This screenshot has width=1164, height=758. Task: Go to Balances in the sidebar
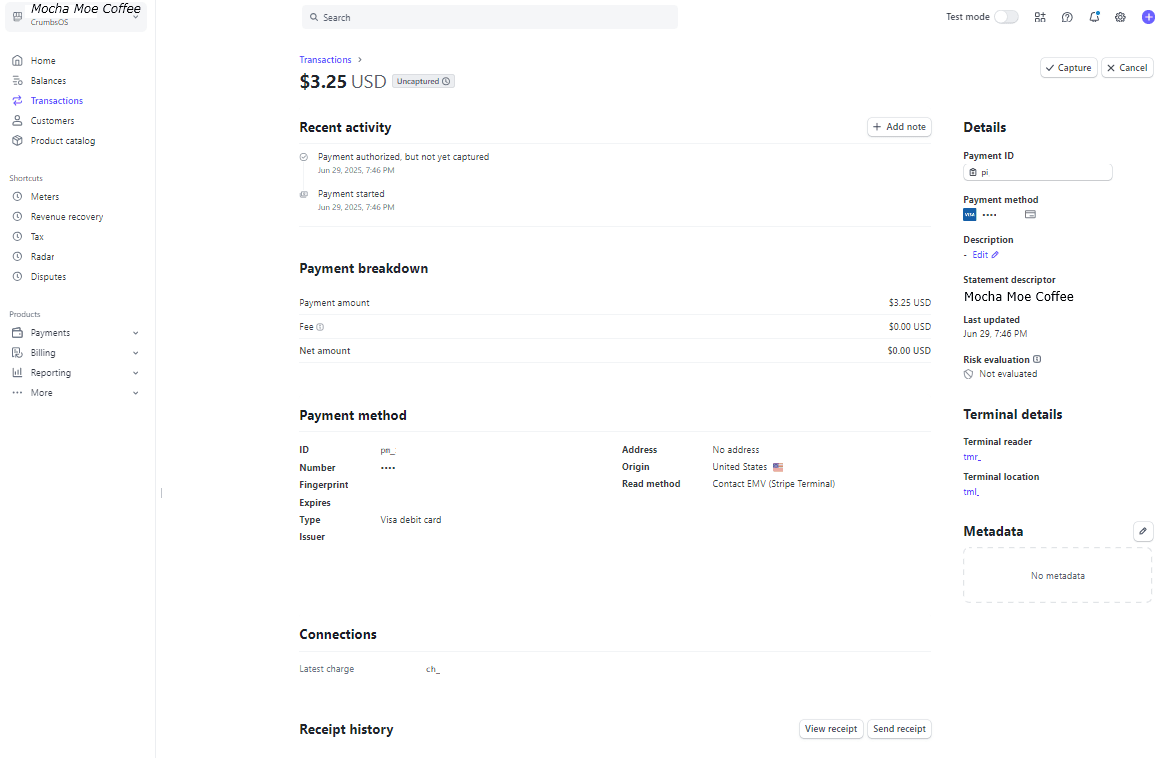(x=48, y=81)
